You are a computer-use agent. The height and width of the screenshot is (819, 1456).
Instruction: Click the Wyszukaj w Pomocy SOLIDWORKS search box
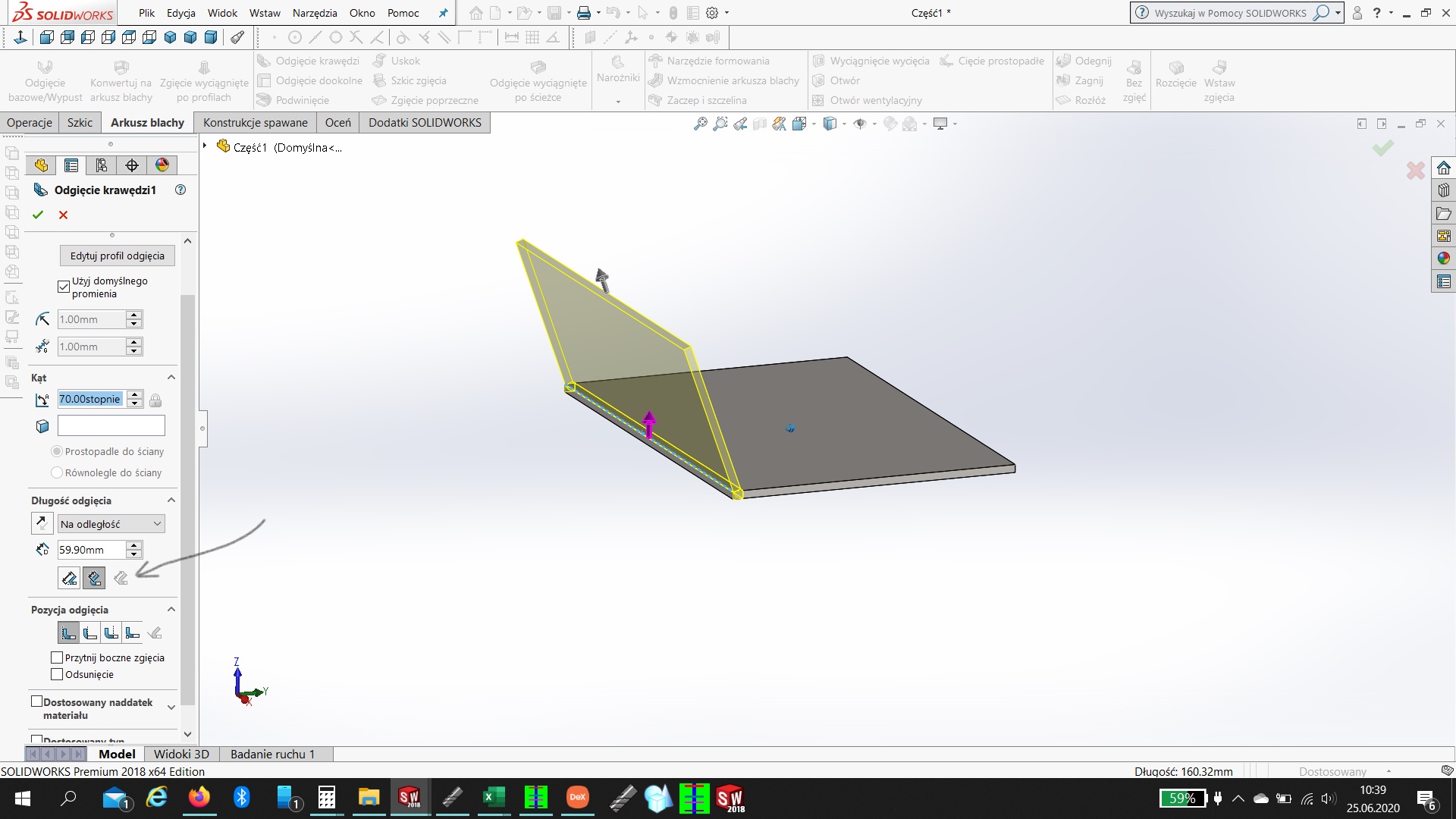pos(1231,13)
